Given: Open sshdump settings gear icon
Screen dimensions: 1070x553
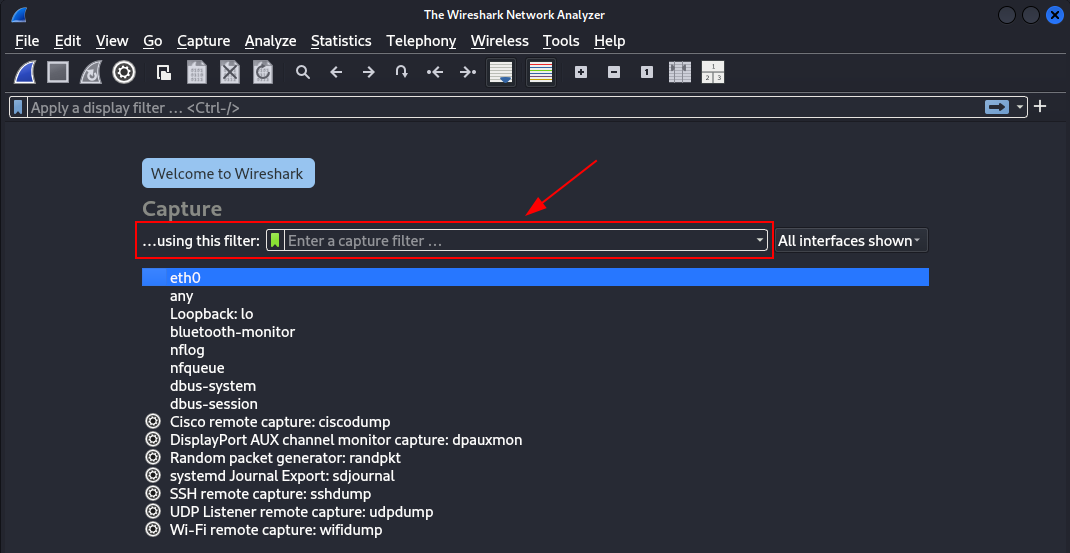Looking at the screenshot, I should [x=153, y=494].
